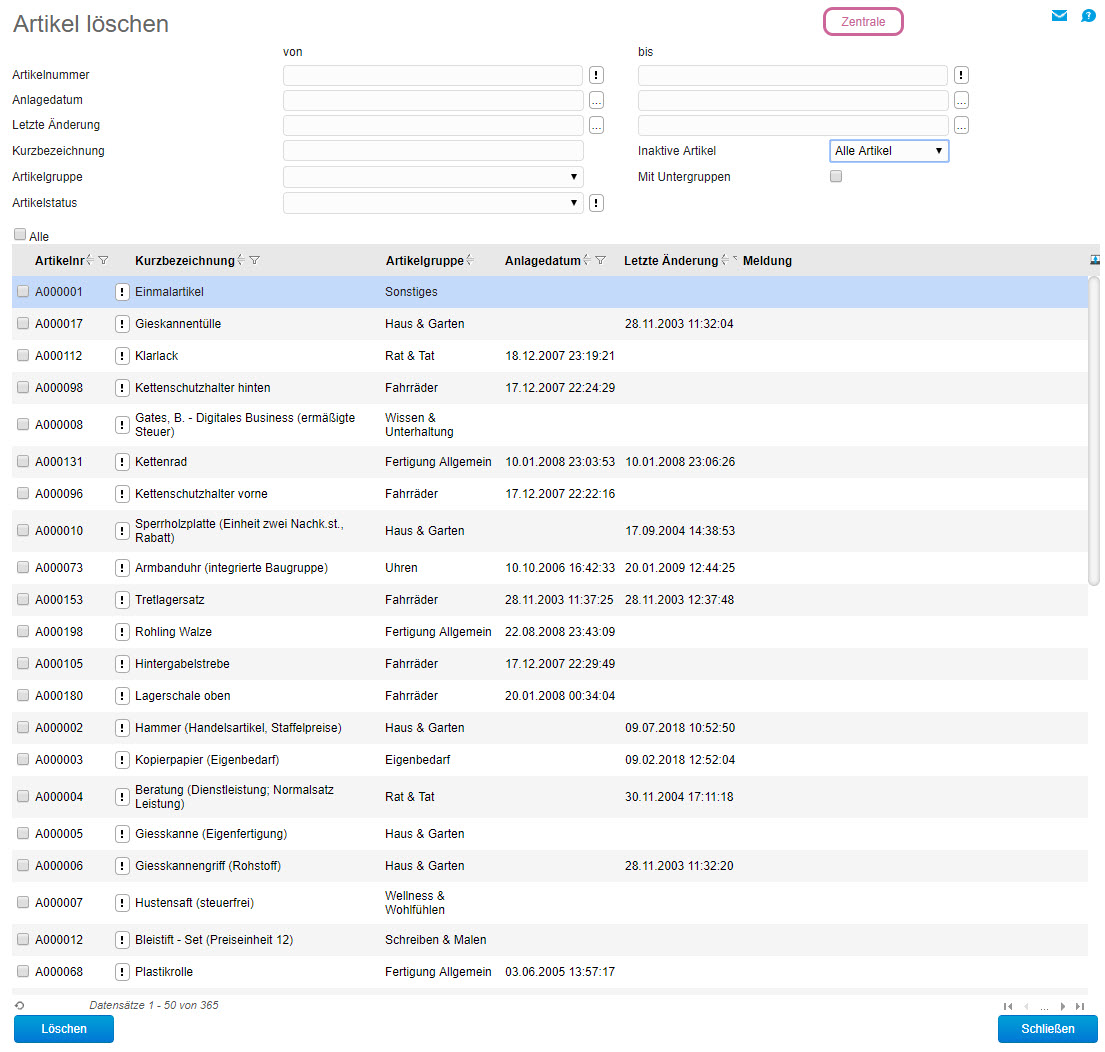The height and width of the screenshot is (1052, 1105).
Task: Go to the last page of records
Action: tap(1080, 1006)
